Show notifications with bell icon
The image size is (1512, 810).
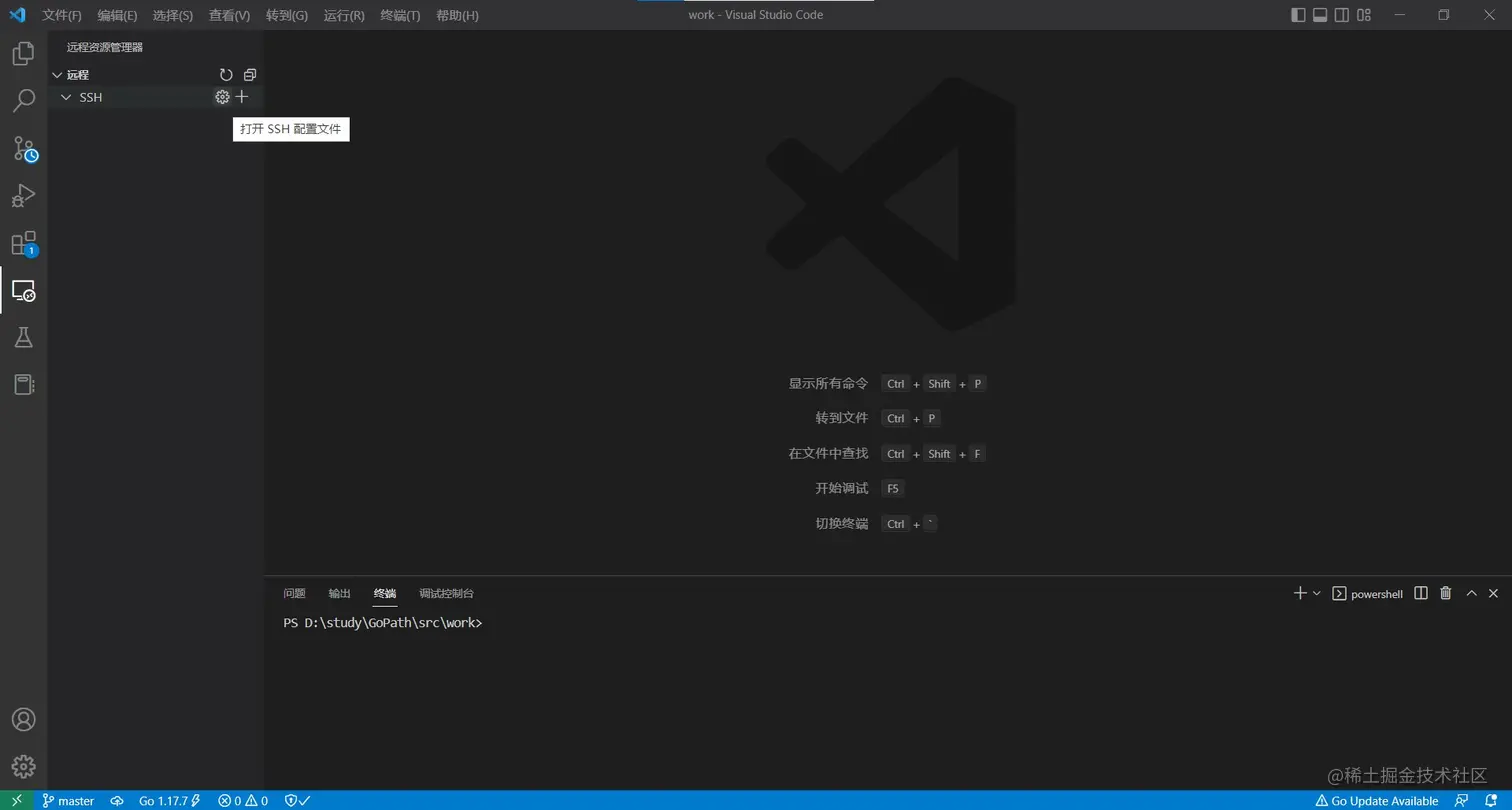(x=1491, y=801)
